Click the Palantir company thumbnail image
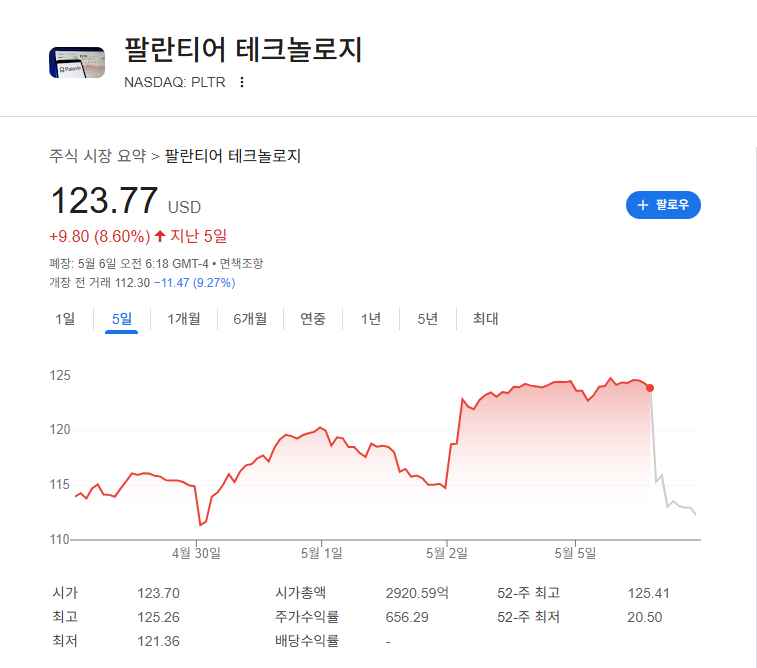Screen dimensions: 757x668 click(77, 62)
